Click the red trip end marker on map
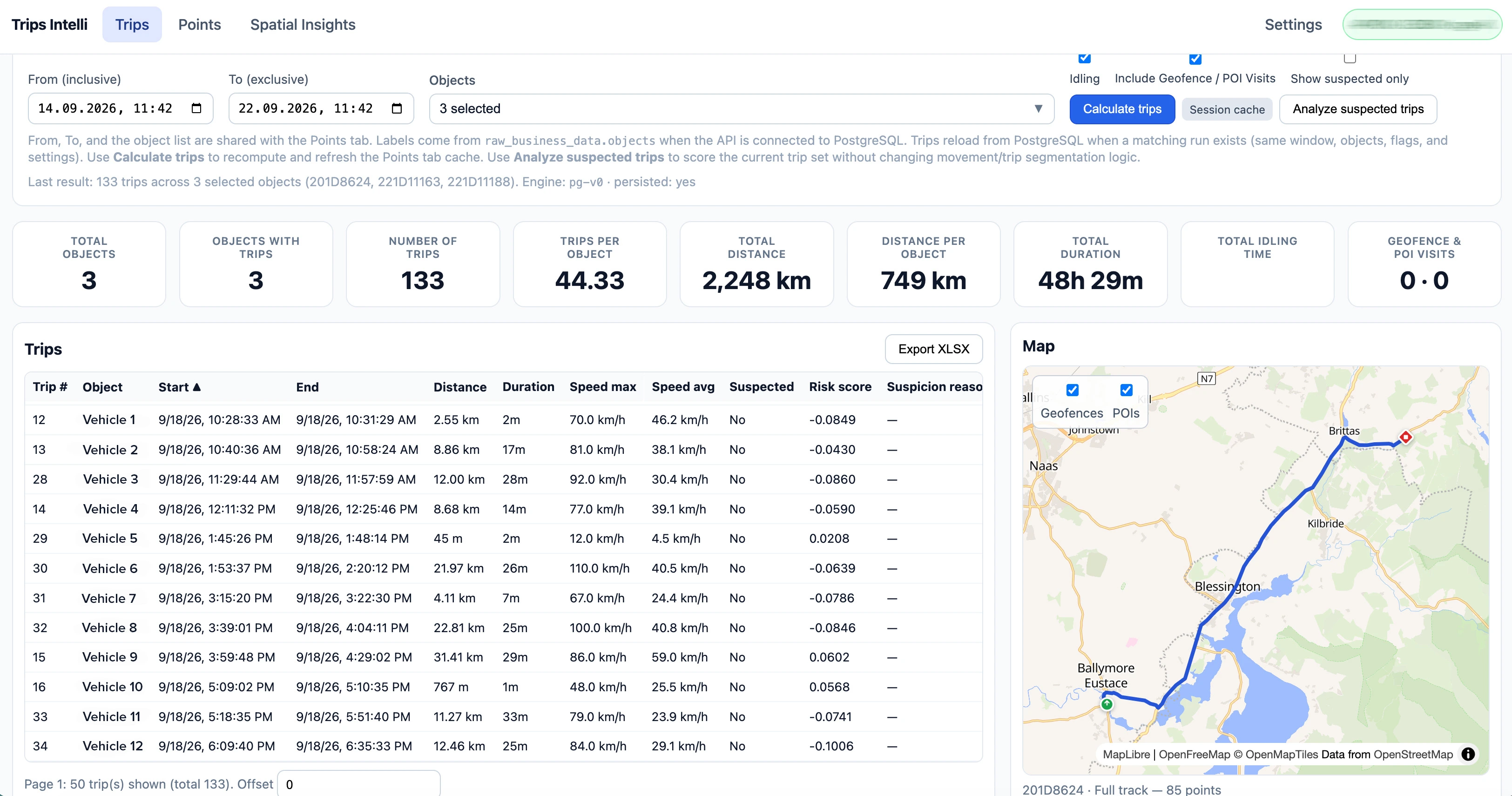This screenshot has height=796, width=1512. 1406,437
